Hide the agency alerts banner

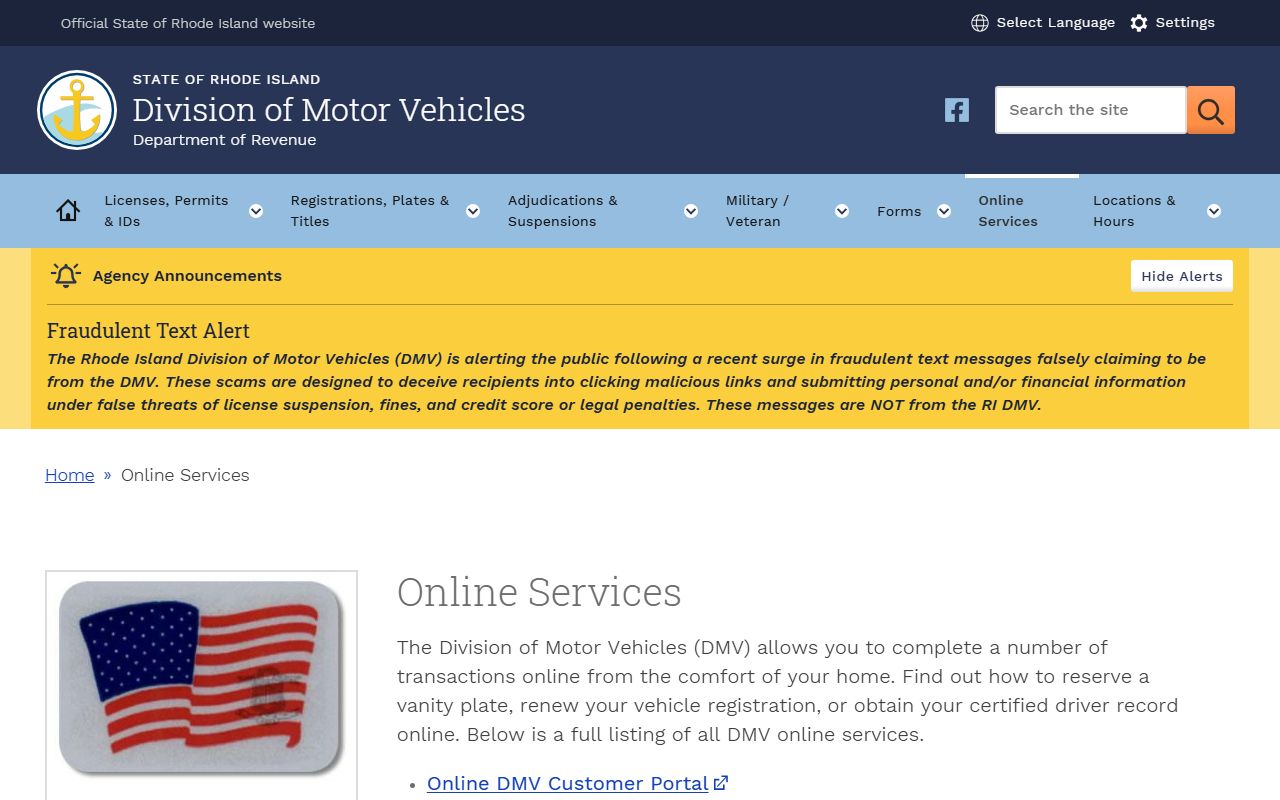[x=1182, y=276]
